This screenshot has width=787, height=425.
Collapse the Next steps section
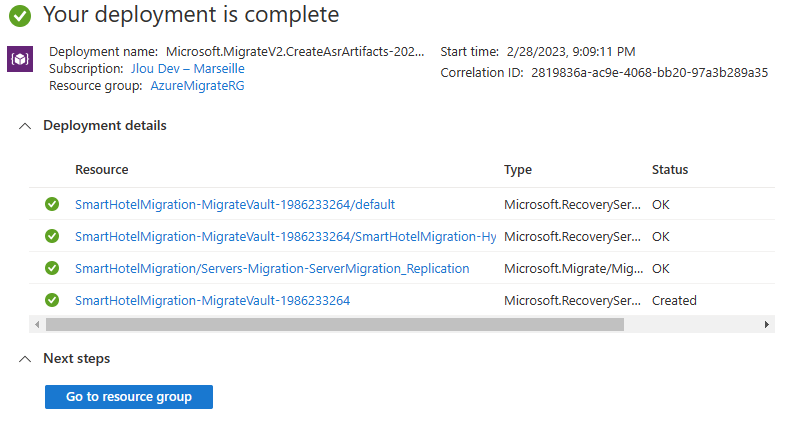(25, 359)
